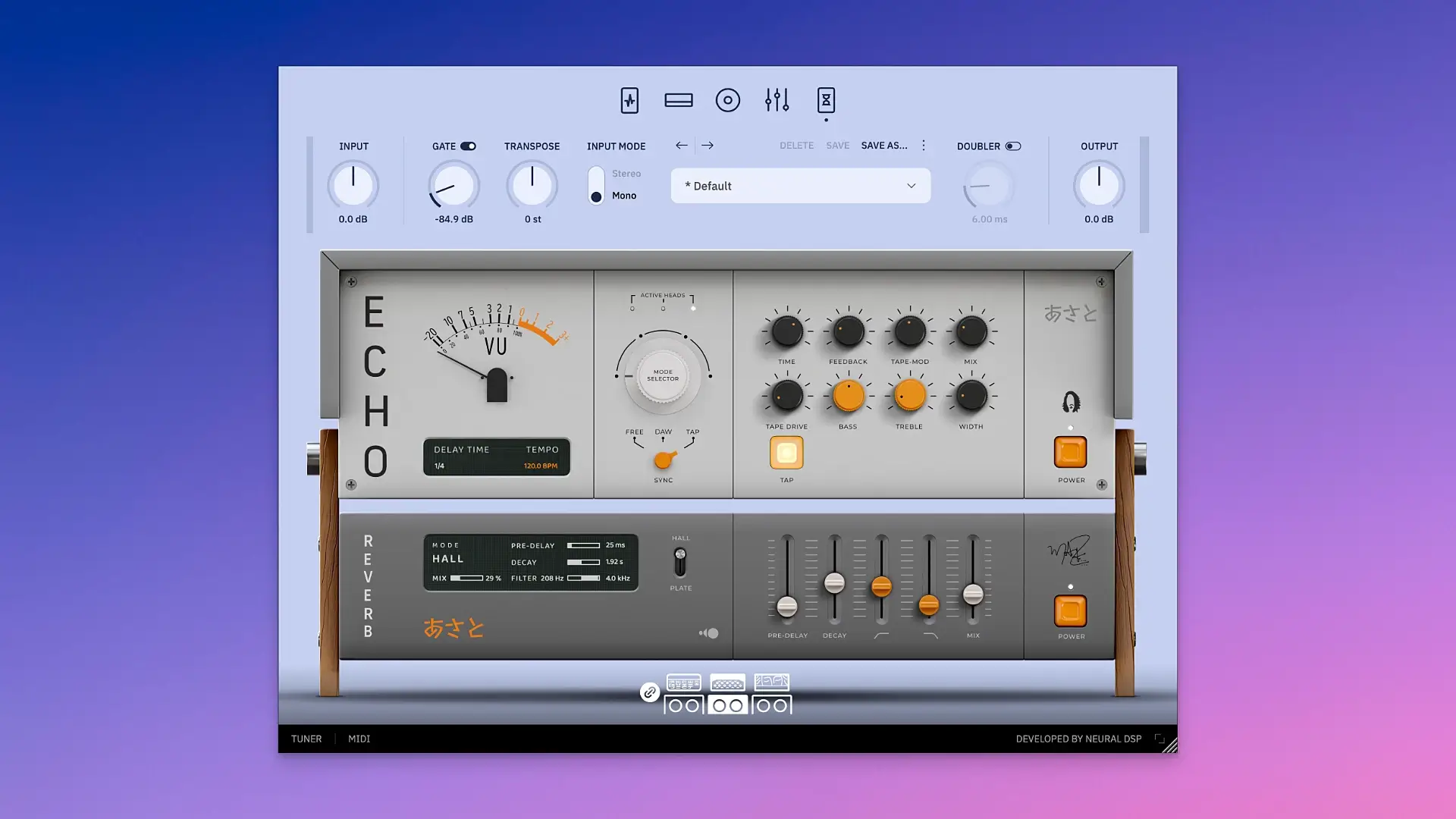This screenshot has height=819, width=1456.
Task: Flip the orange SYNC lever
Action: (x=664, y=460)
